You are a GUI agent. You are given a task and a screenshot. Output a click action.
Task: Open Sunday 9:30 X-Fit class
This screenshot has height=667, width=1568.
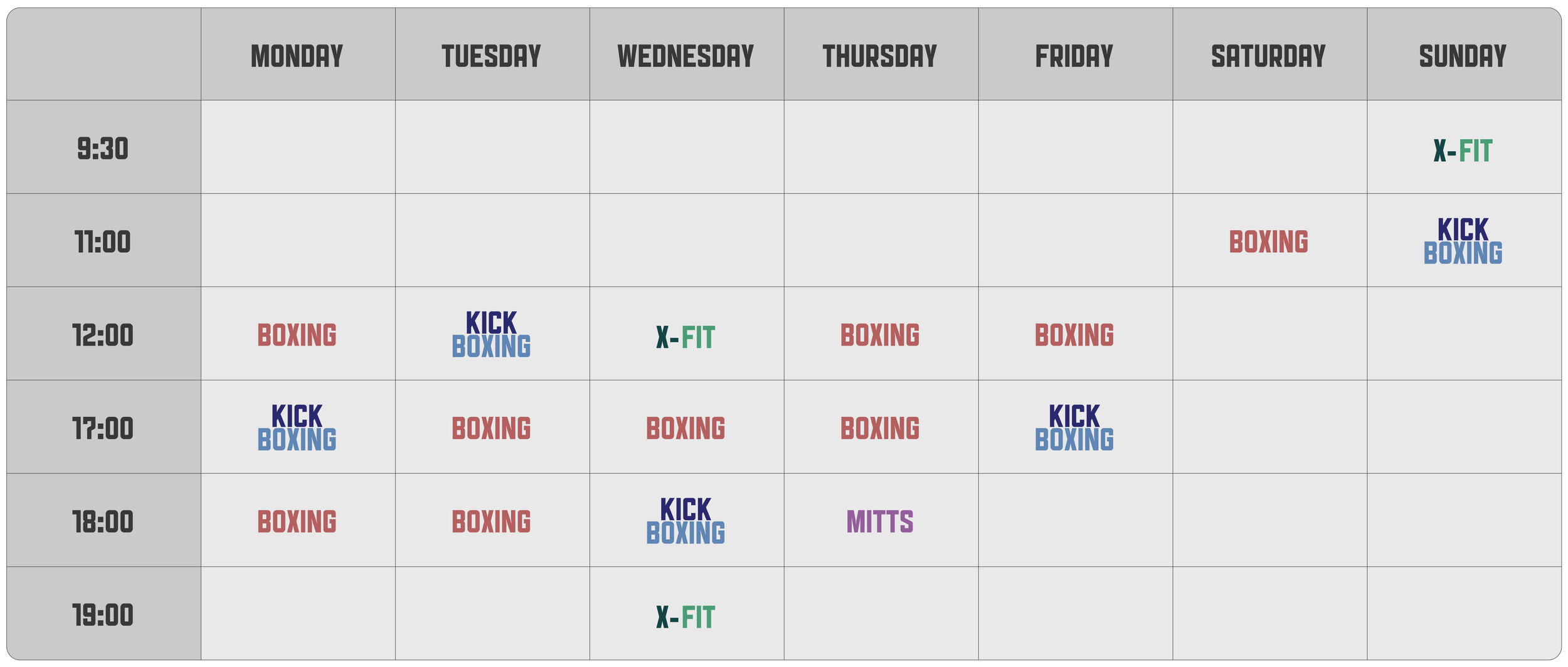coord(1463,151)
